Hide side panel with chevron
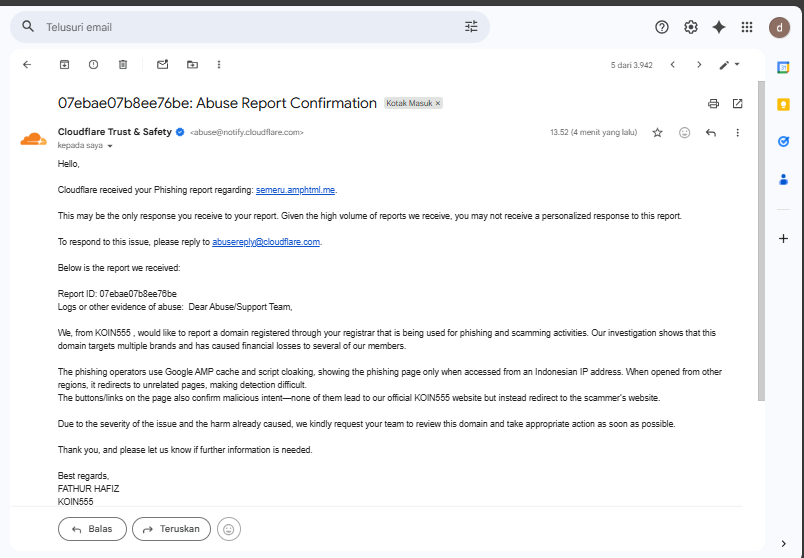804x558 pixels. (783, 544)
